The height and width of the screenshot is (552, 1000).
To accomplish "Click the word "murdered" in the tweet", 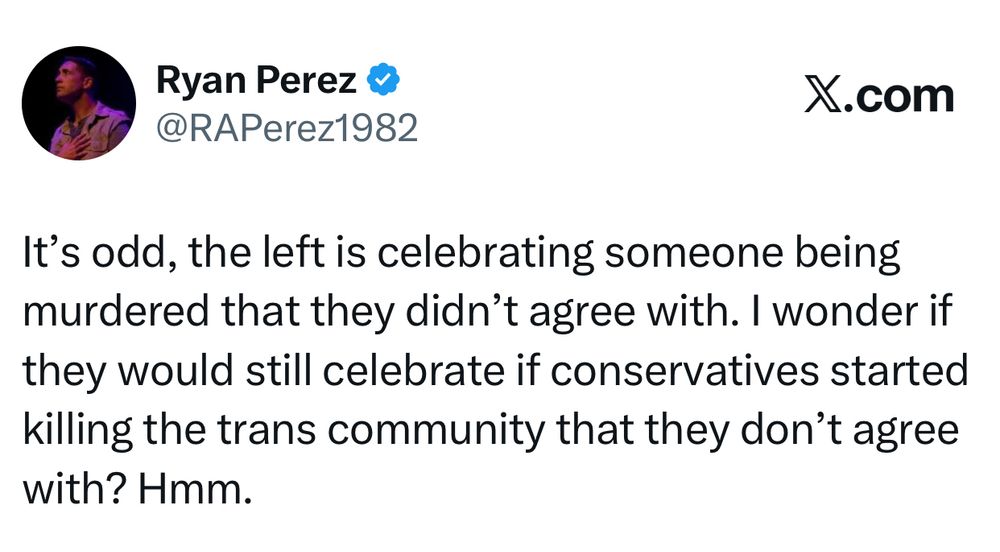I will click(116, 311).
